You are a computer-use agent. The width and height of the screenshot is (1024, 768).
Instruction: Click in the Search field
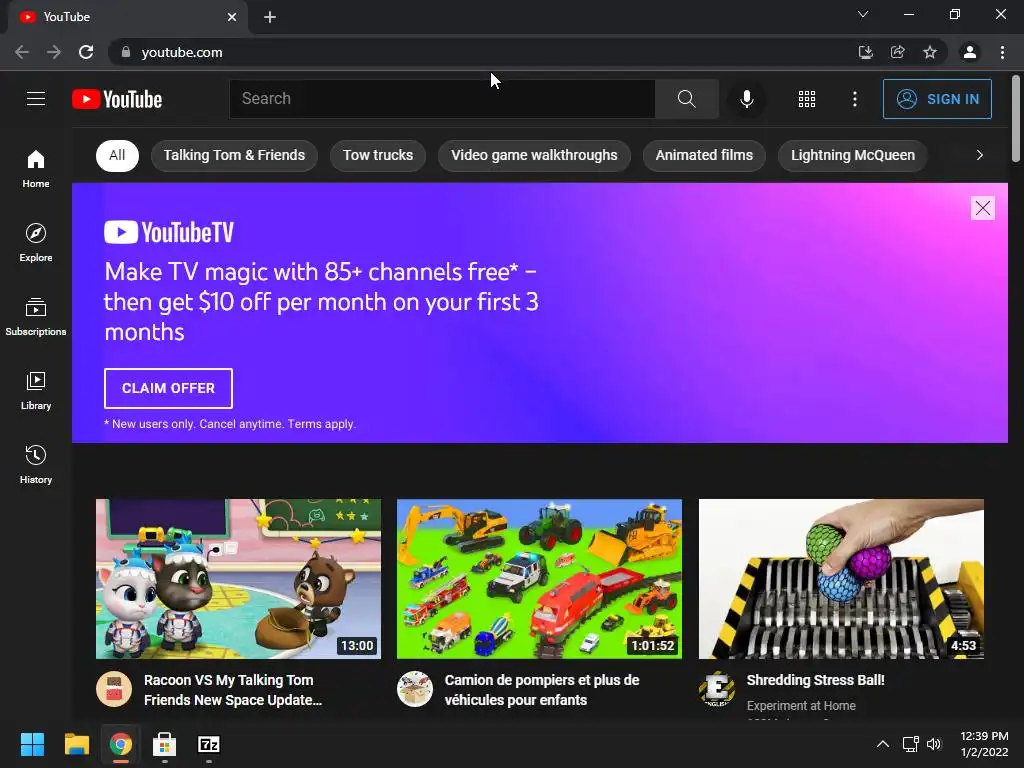442,99
